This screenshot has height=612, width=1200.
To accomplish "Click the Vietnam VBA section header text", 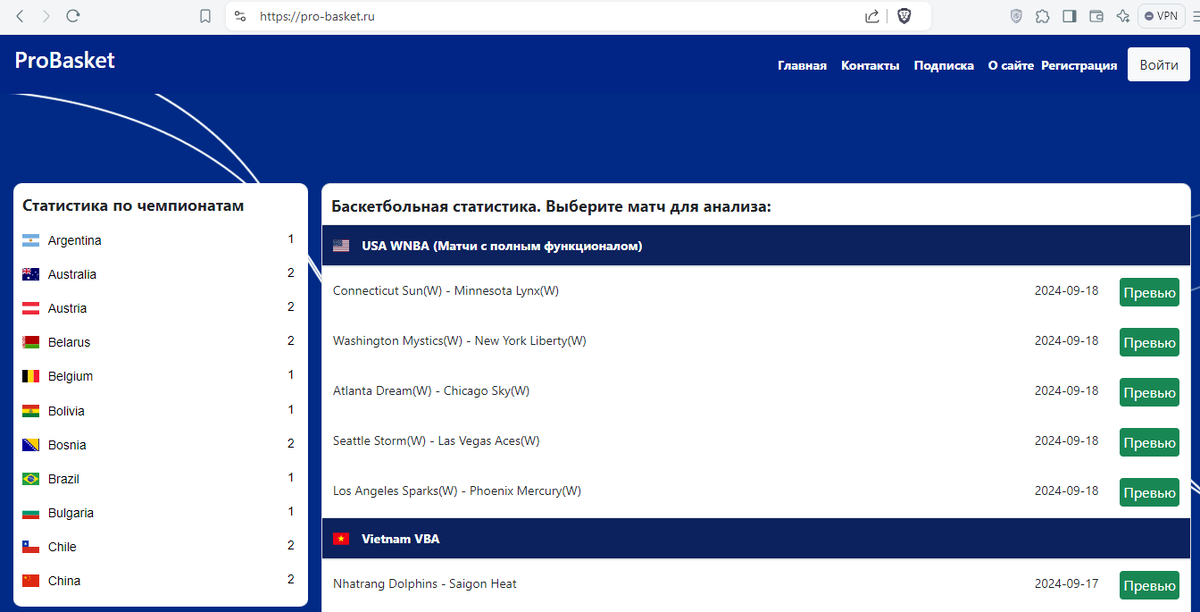I will click(400, 539).
